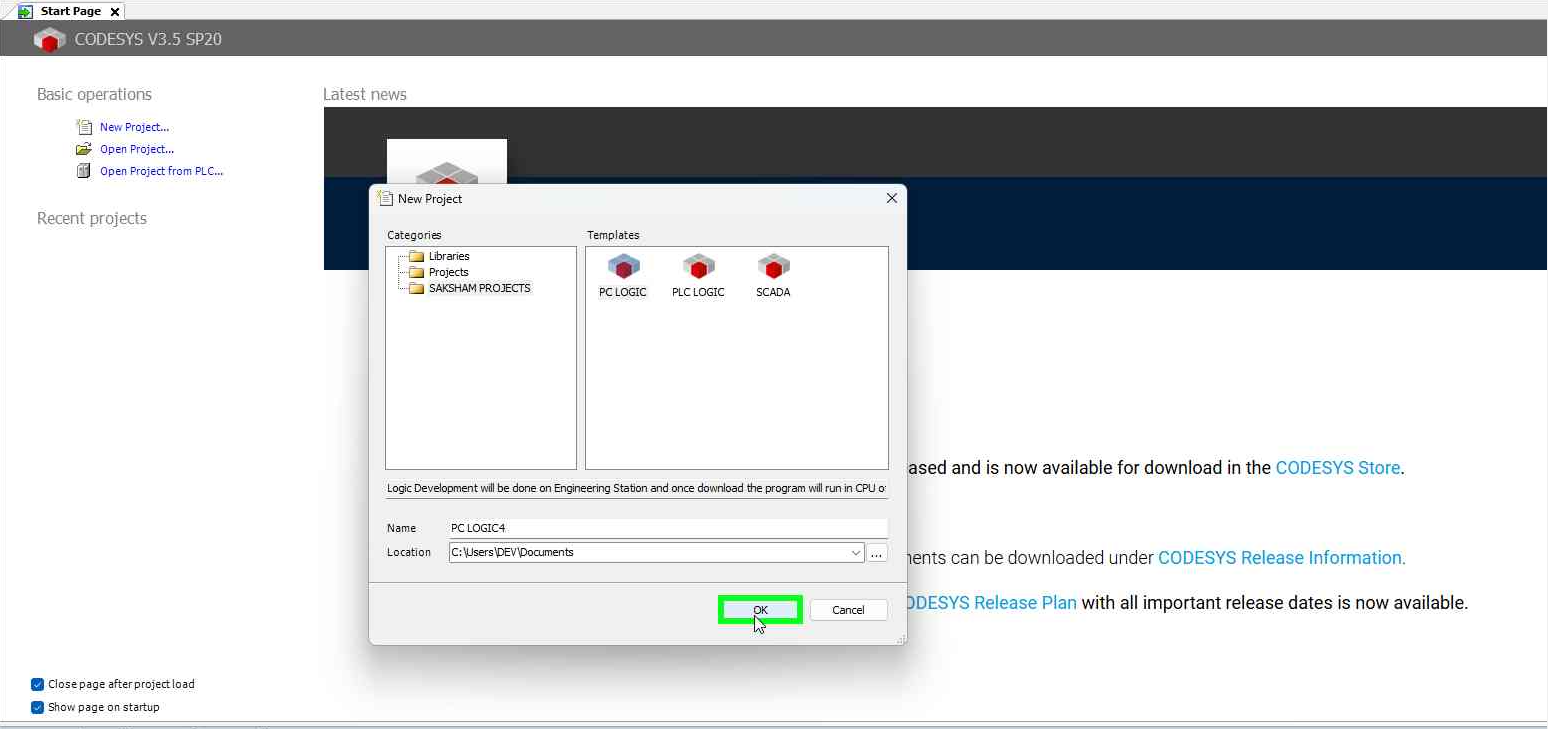Image resolution: width=1548 pixels, height=729 pixels.
Task: Click the browse (...) location button
Action: [x=877, y=552]
